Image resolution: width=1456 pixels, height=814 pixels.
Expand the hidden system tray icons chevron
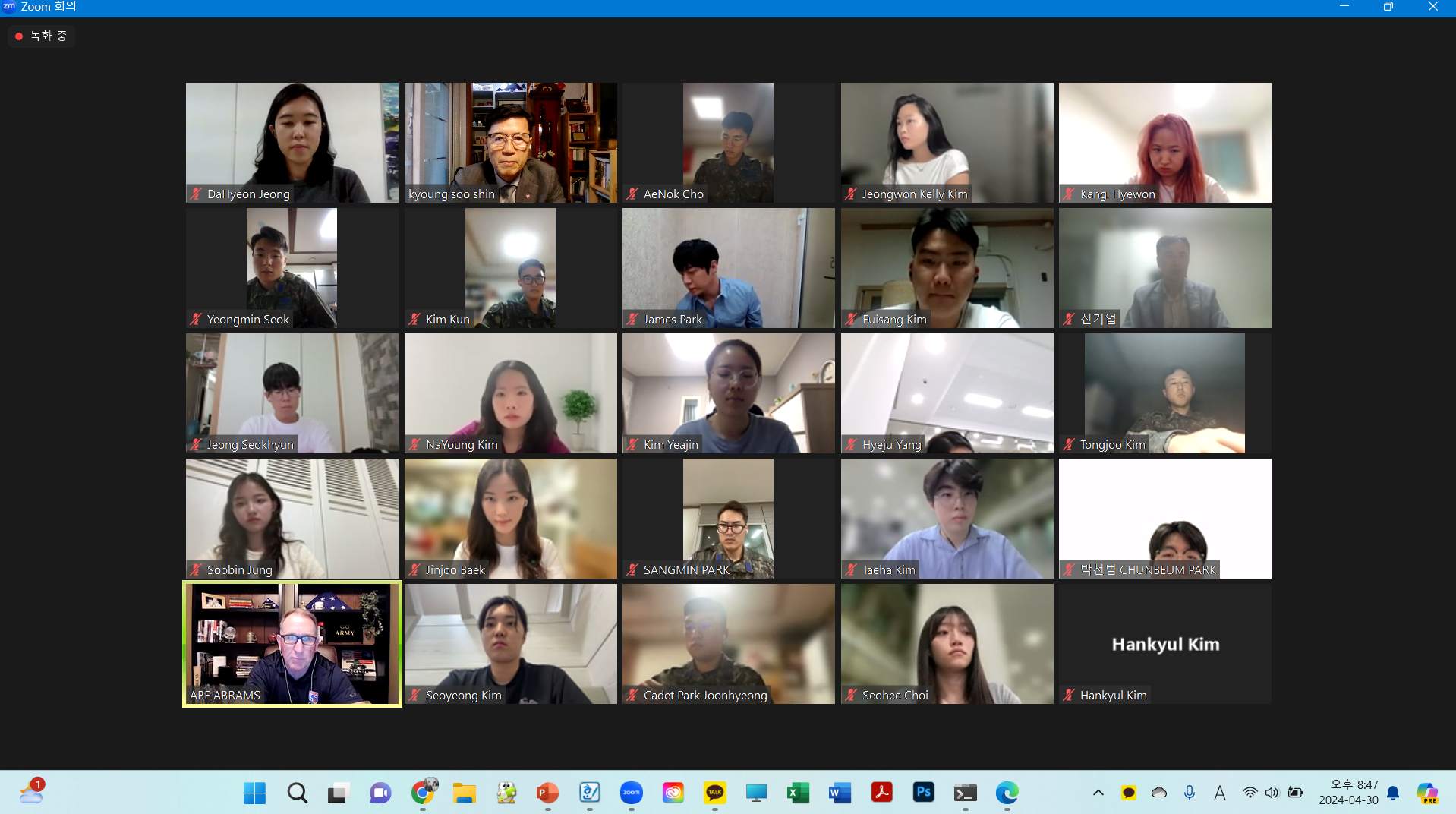1098,793
